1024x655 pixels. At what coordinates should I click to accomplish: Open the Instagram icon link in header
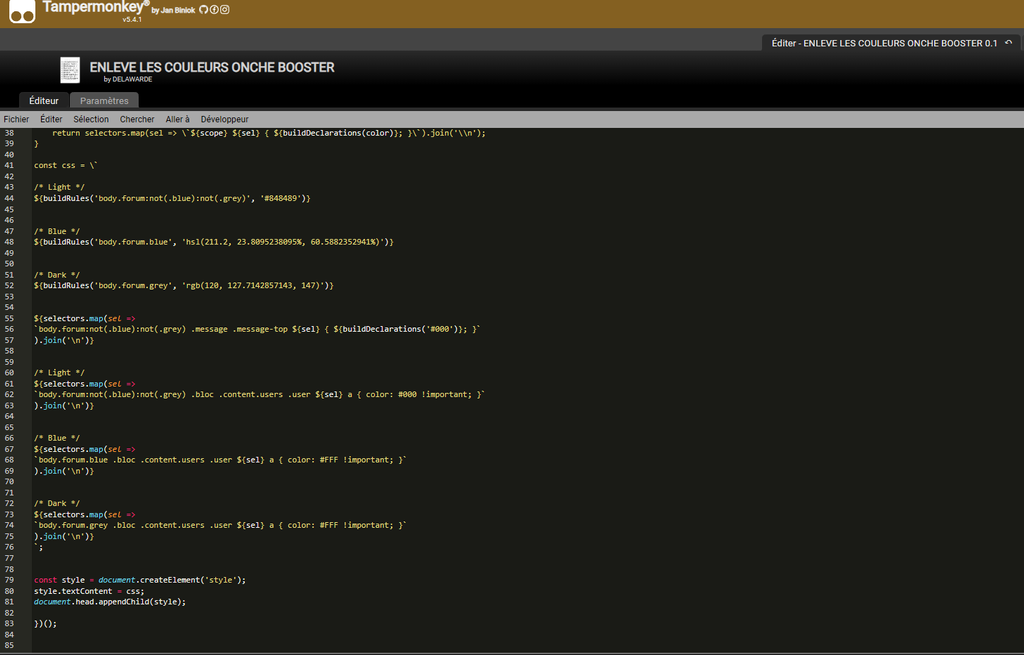224,10
